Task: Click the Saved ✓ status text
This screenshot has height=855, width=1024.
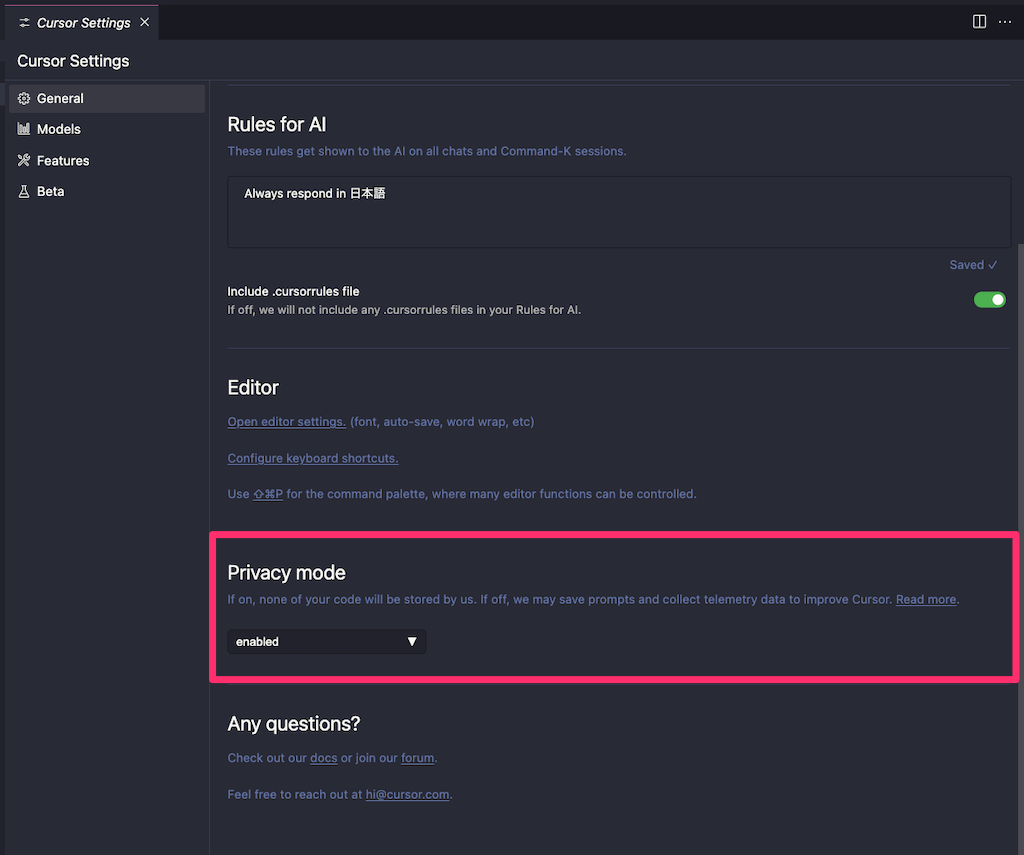Action: click(x=973, y=265)
